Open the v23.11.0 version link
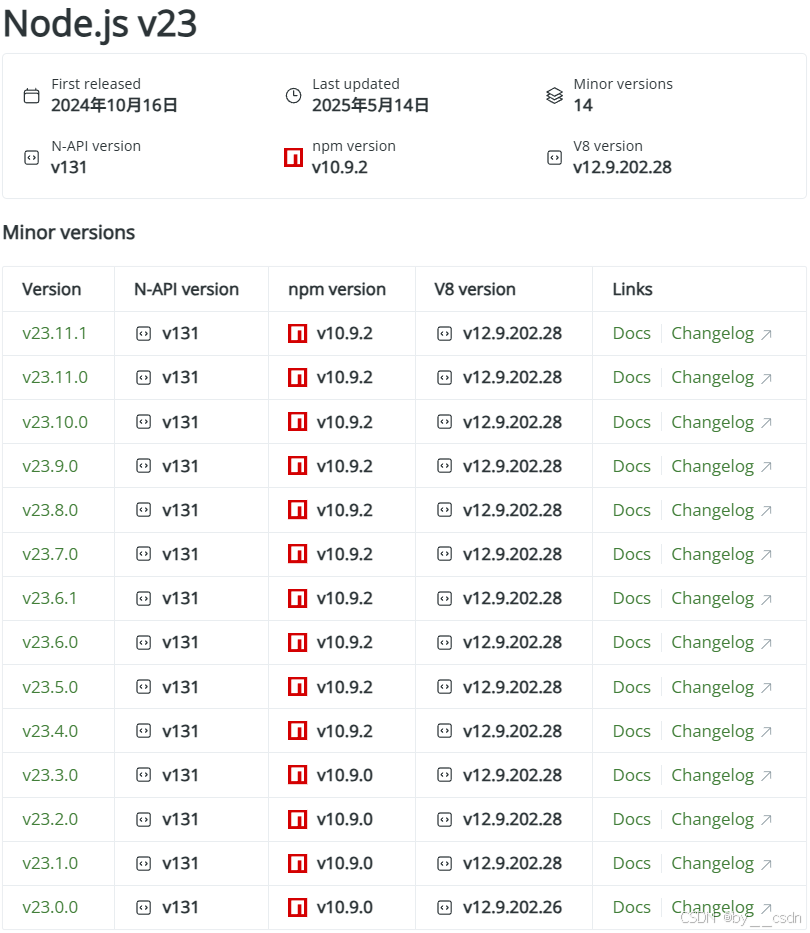Image resolution: width=810 pixels, height=933 pixels. 55,377
